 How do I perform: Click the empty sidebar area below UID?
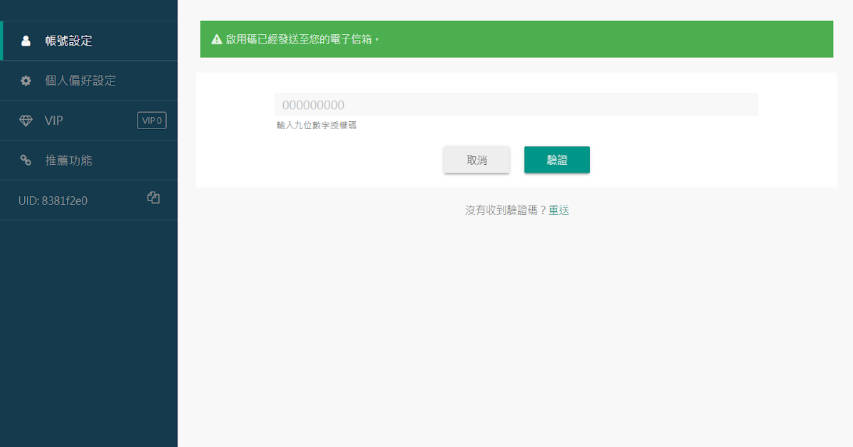89,332
